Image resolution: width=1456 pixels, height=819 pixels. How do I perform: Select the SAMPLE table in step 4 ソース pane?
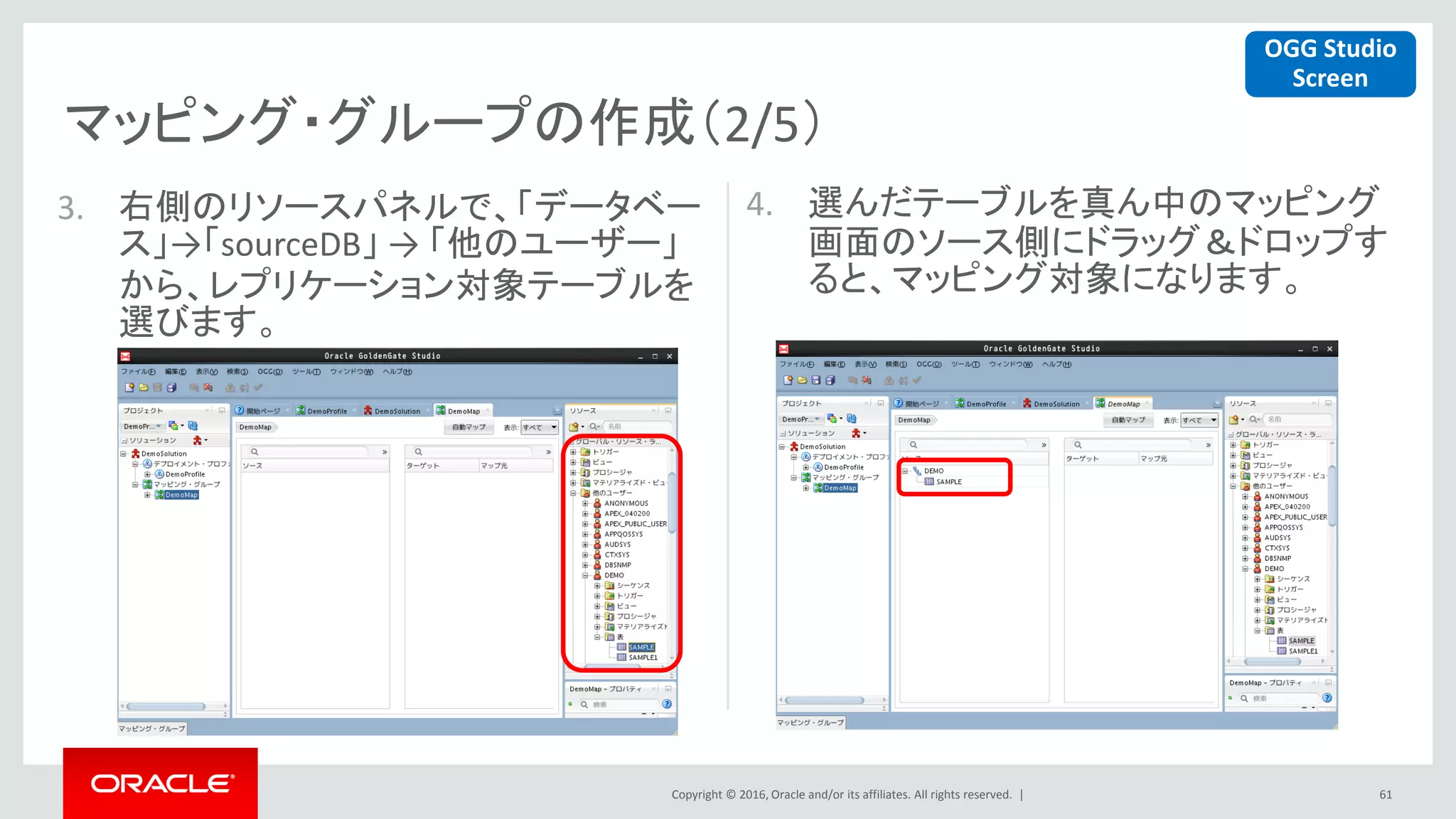(948, 482)
